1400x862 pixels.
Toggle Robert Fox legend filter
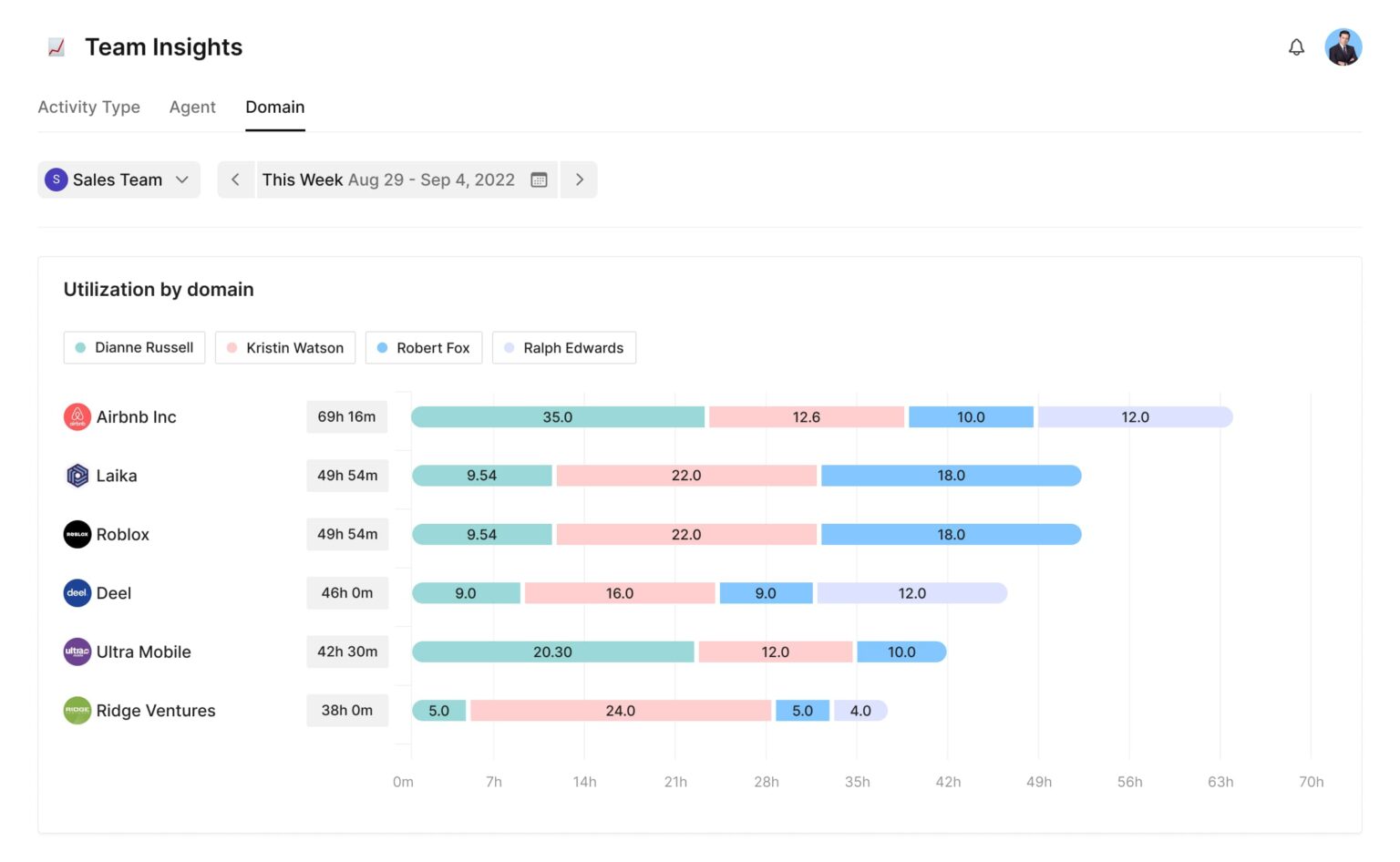(x=424, y=347)
